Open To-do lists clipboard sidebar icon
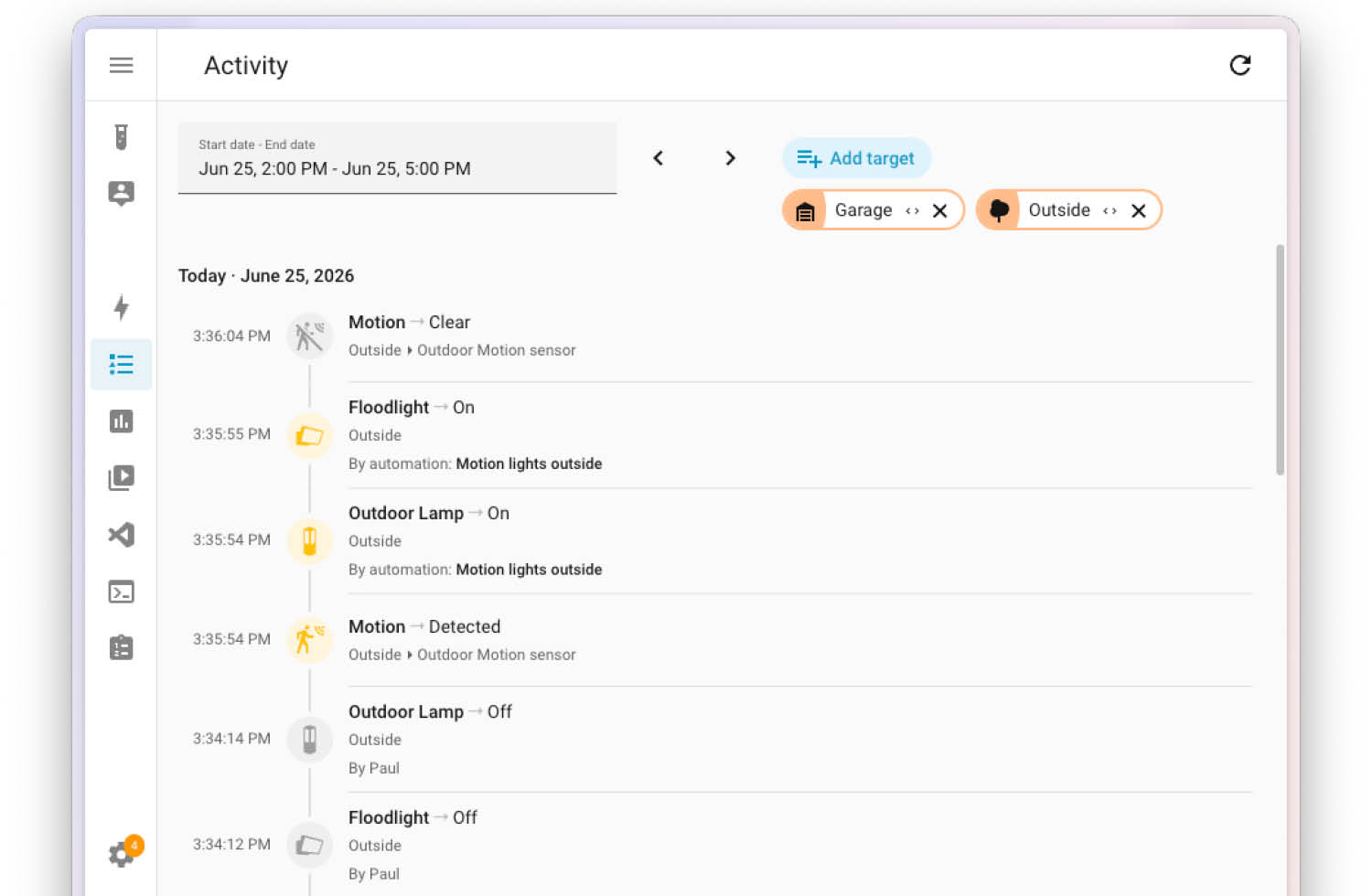 click(121, 647)
